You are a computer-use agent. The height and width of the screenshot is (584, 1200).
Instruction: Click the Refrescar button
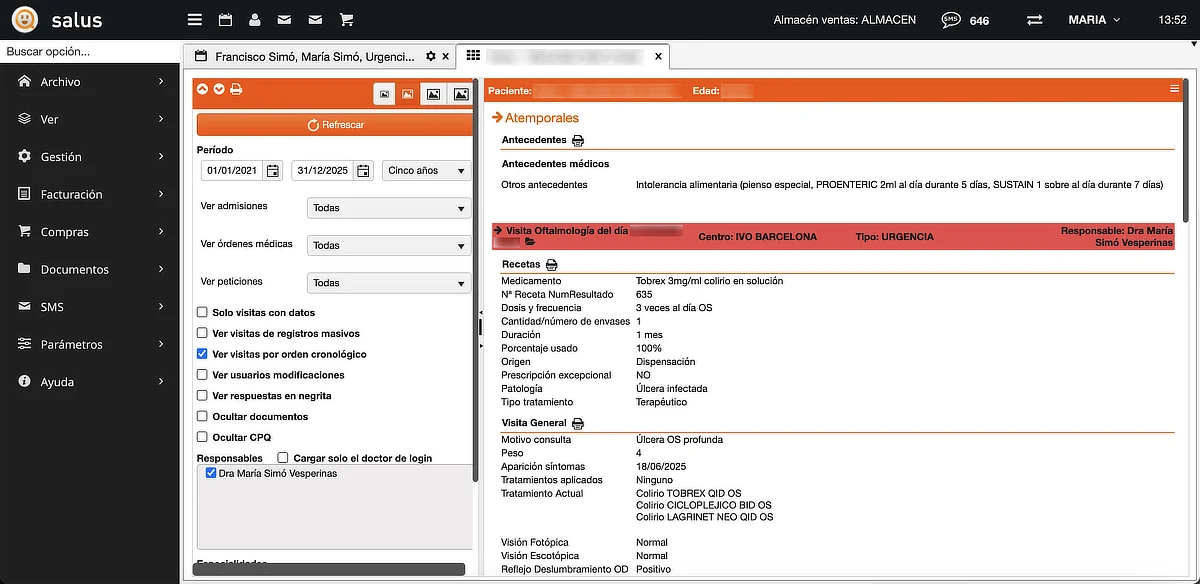point(335,125)
